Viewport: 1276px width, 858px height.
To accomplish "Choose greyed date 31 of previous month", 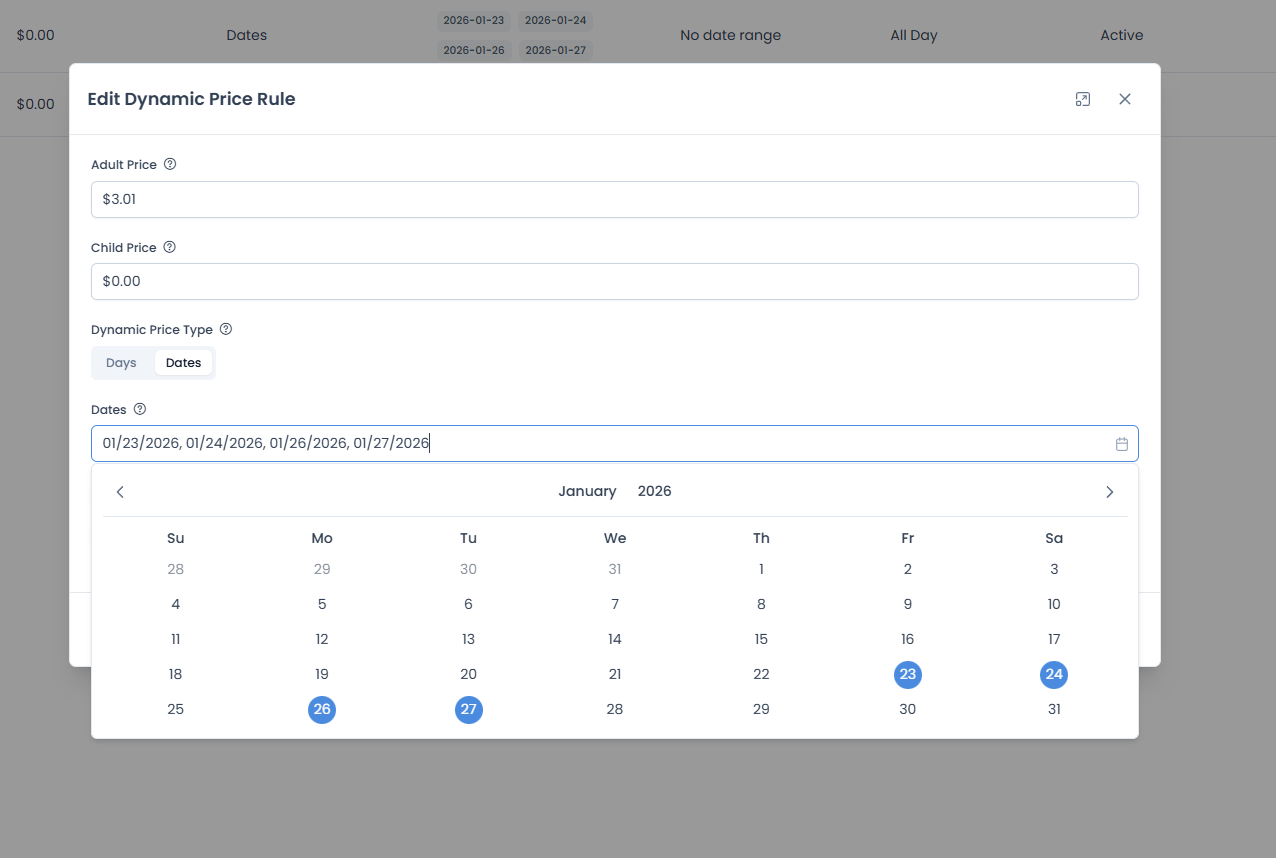I will click(x=615, y=570).
